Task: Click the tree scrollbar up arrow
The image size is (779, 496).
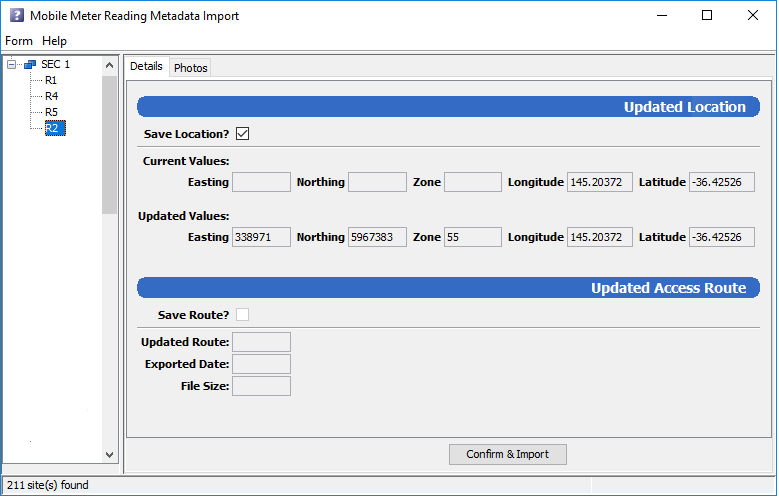Action: (110, 65)
